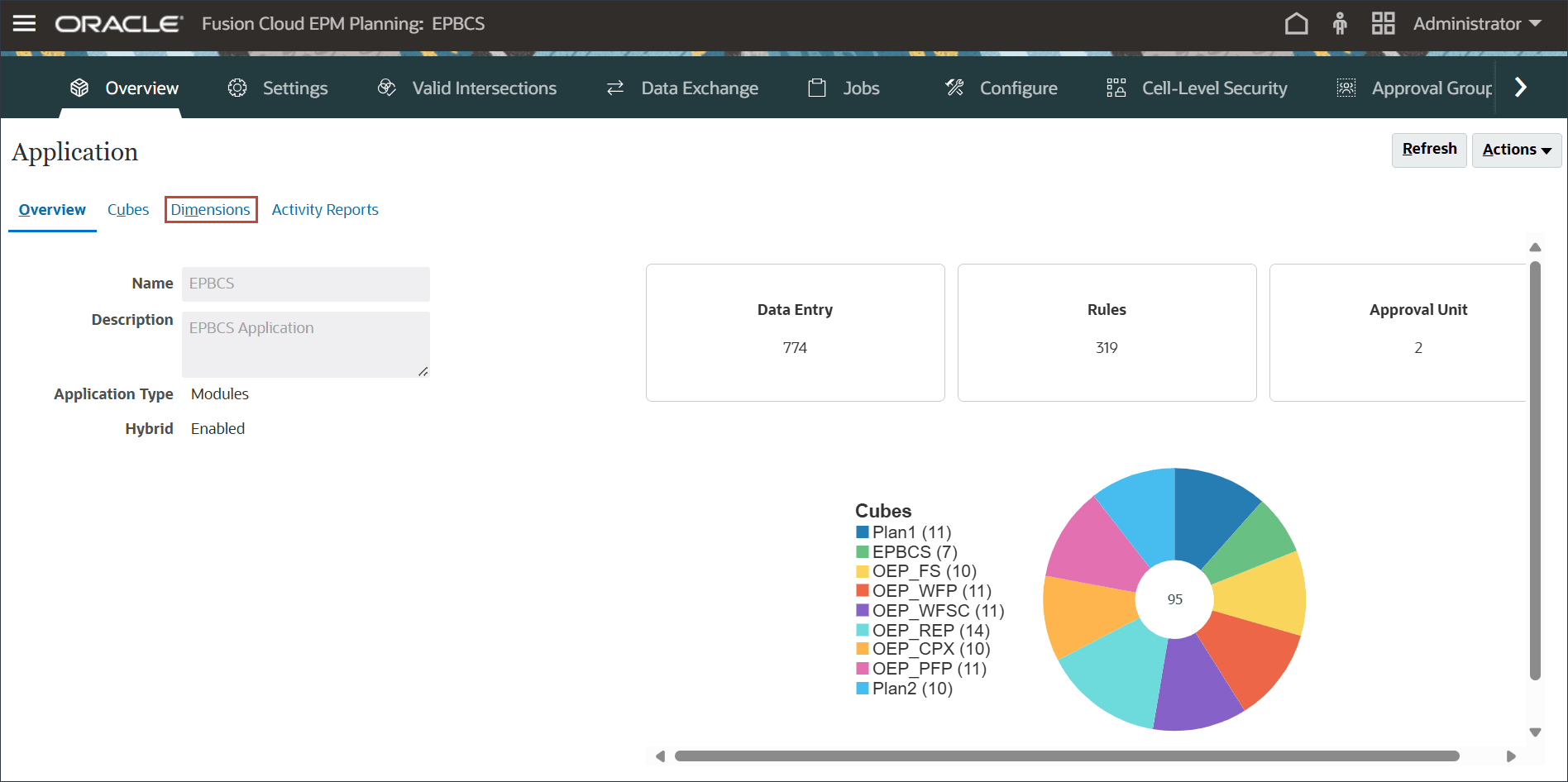Click the vertical scrollbar thumb
This screenshot has height=782, width=1568.
coord(1535,470)
